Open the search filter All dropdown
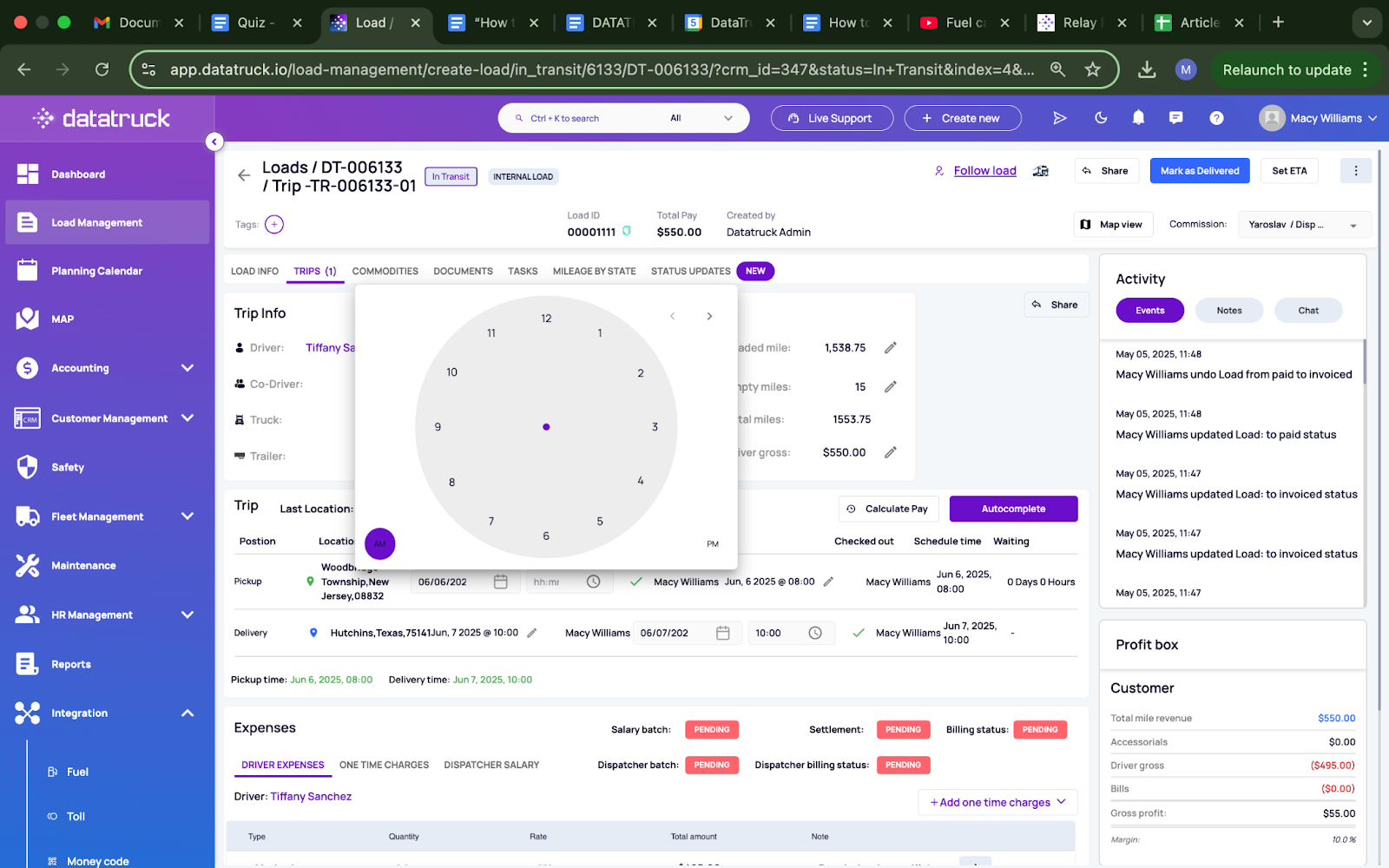 [701, 118]
